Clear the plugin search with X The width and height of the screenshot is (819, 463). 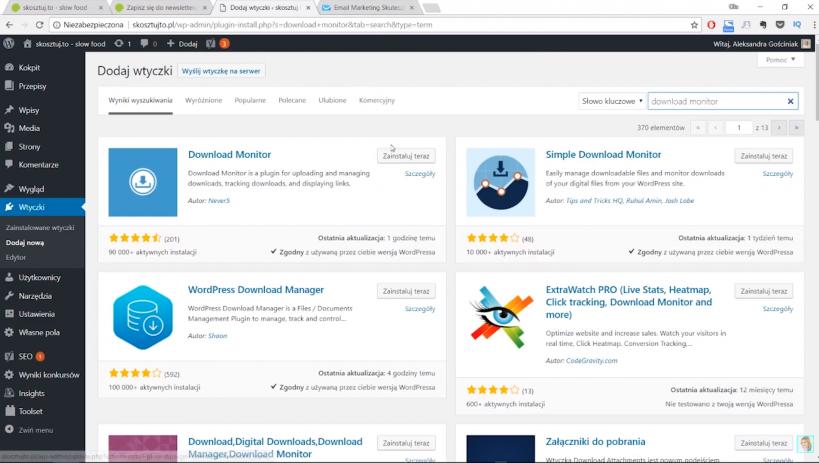[x=790, y=101]
